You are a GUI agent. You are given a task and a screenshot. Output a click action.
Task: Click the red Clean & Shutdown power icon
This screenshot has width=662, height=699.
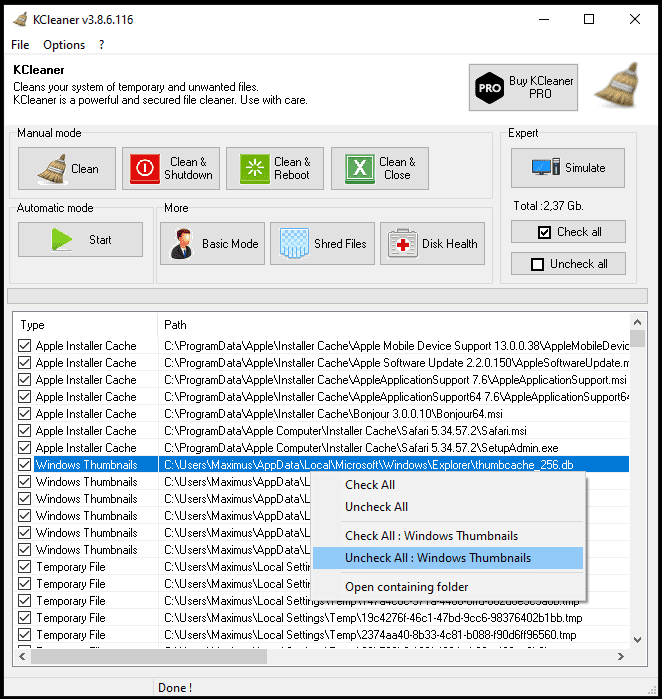pos(144,169)
